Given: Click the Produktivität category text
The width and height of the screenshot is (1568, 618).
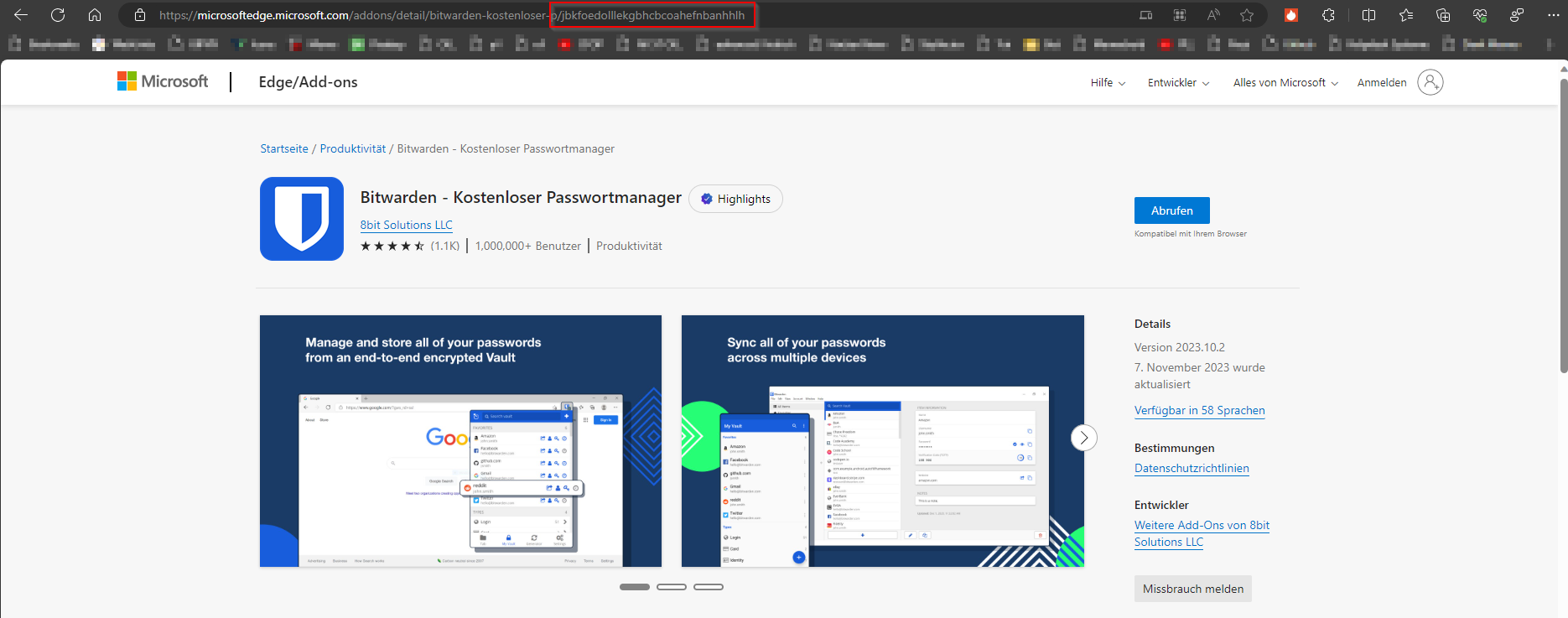Looking at the screenshot, I should click(629, 246).
